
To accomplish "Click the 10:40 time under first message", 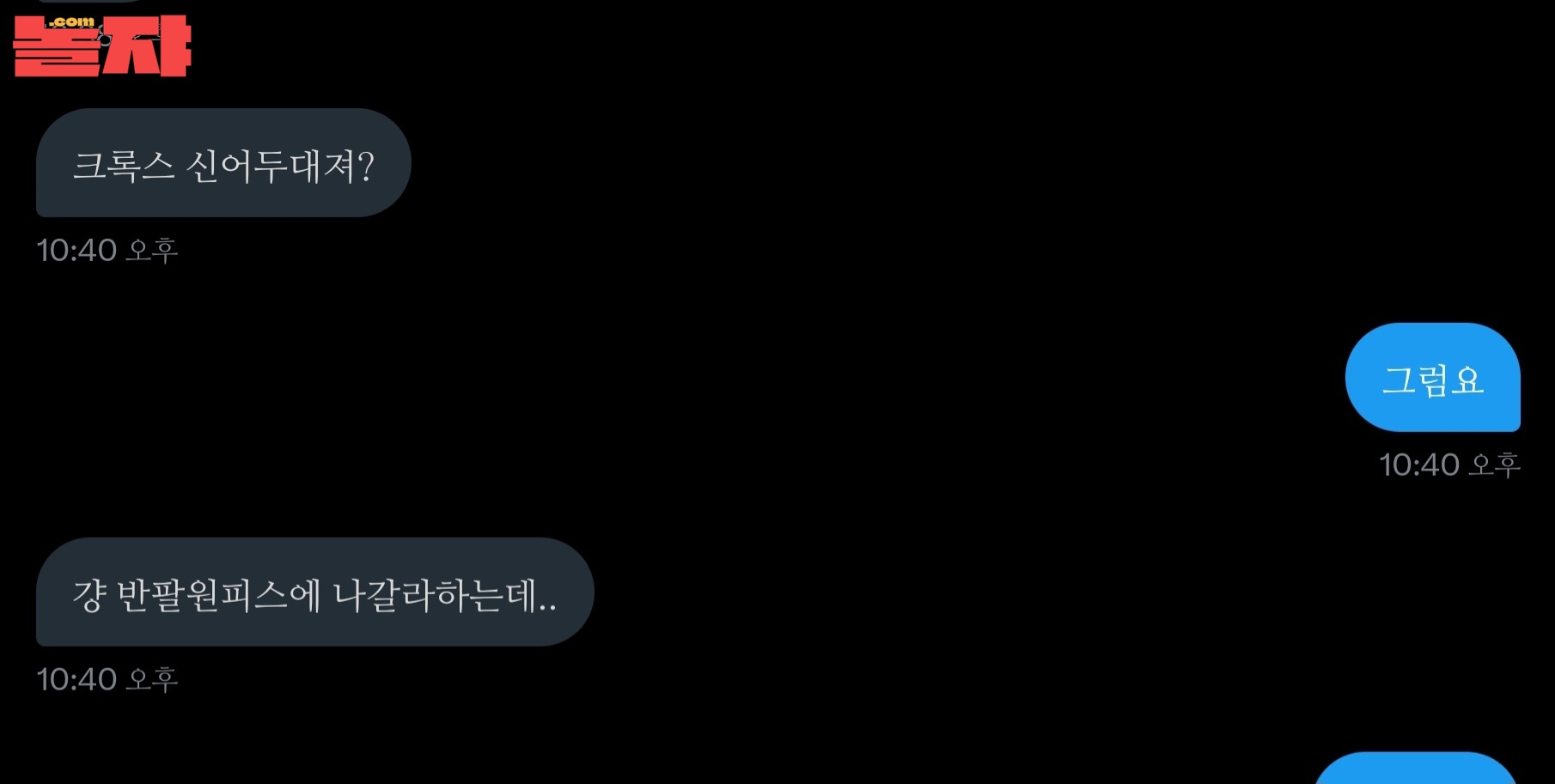I will coord(76,250).
